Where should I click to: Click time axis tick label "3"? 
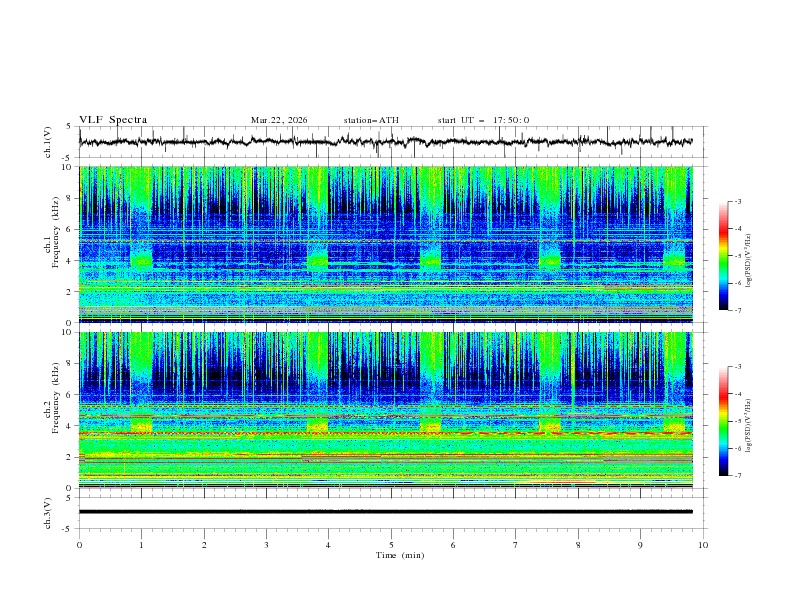(x=266, y=545)
